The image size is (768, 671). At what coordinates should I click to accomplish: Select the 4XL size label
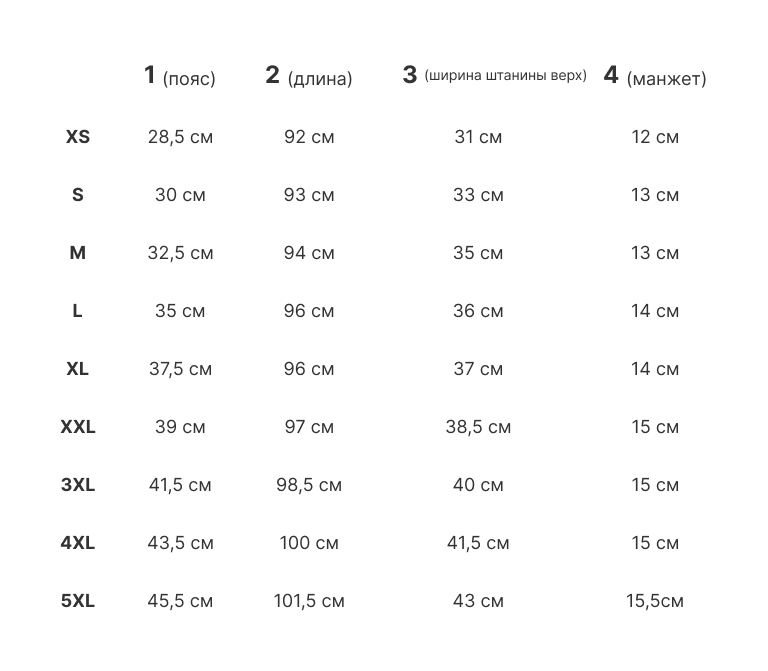(78, 543)
